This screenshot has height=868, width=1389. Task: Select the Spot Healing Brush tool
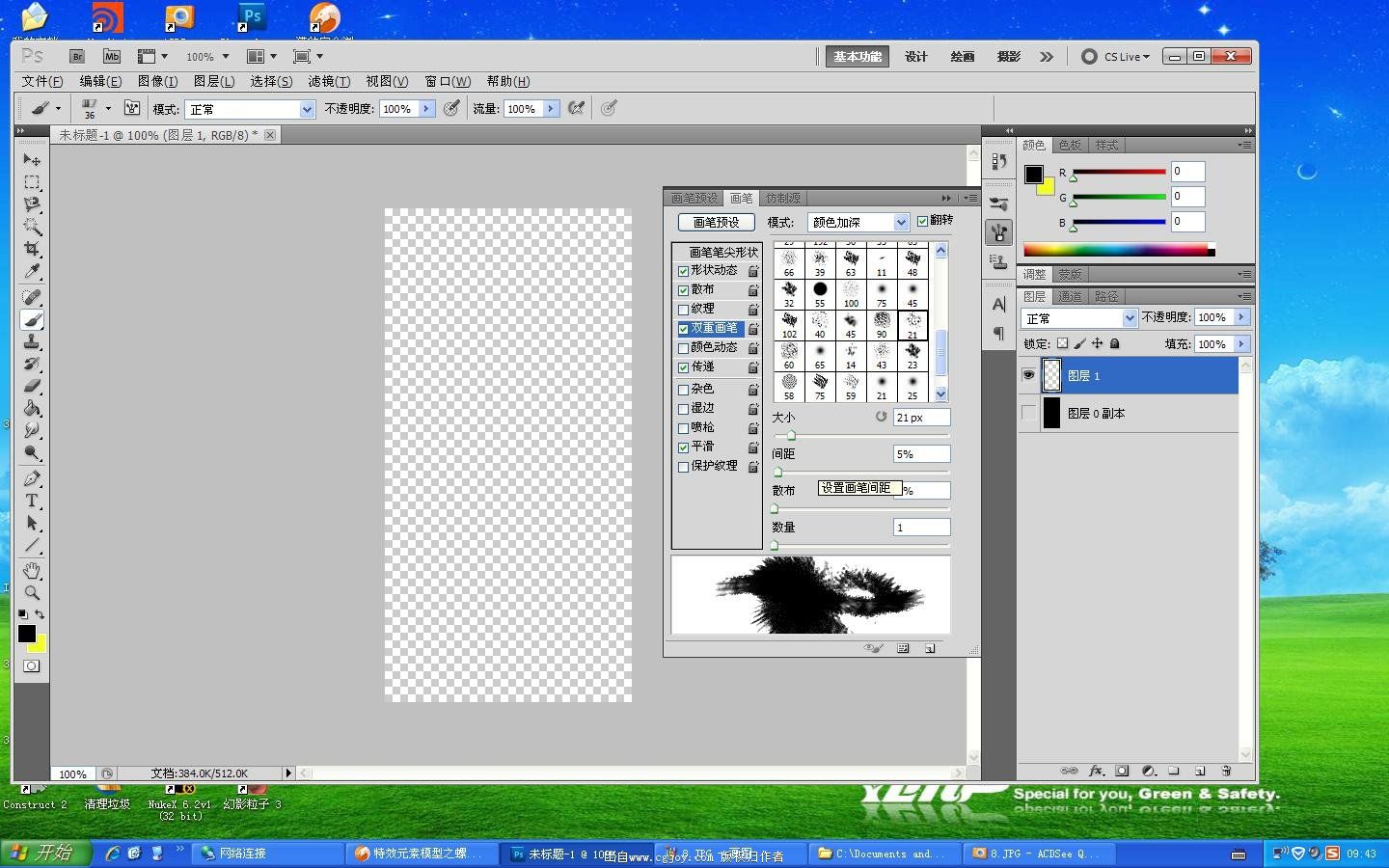point(32,297)
